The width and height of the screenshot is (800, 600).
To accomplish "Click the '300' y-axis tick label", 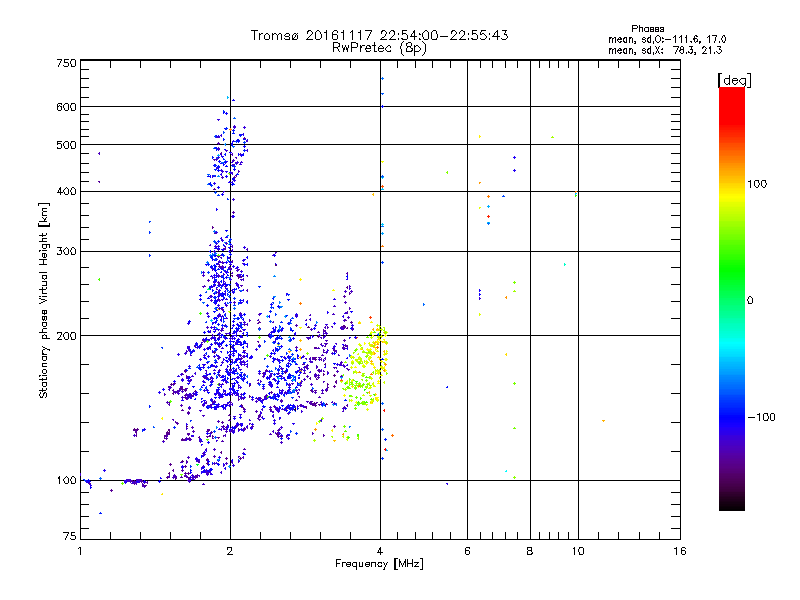I will pos(67,252).
